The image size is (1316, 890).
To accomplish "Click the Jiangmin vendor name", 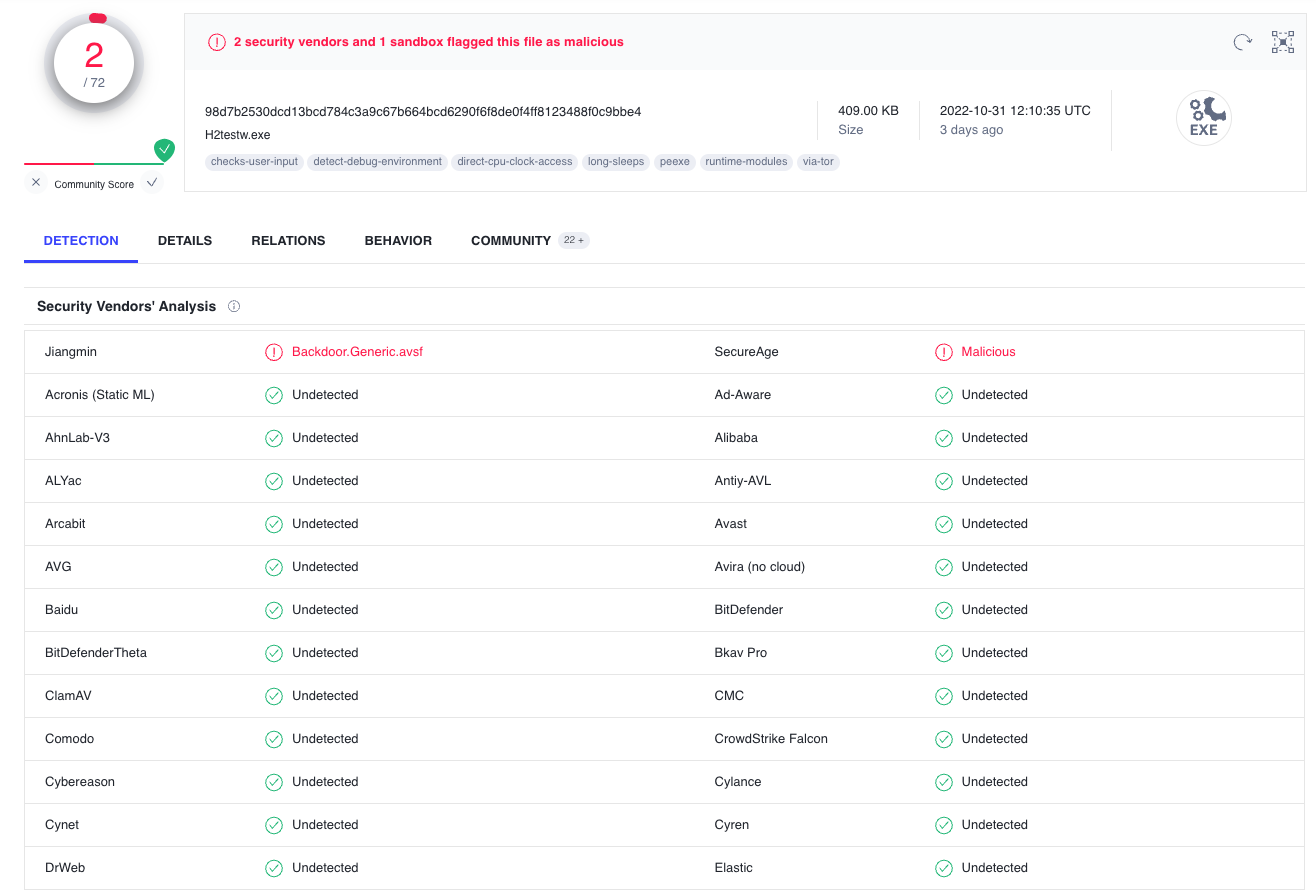I will pos(71,352).
